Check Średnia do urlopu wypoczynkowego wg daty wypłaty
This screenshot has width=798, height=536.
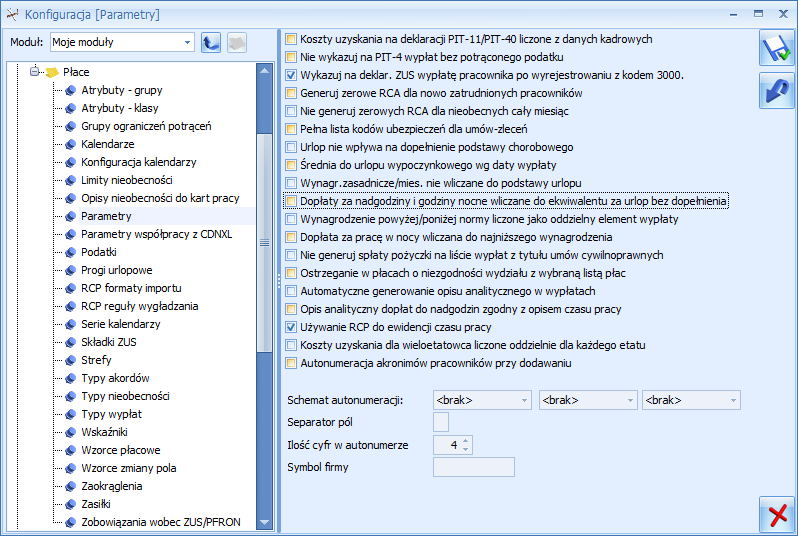point(291,165)
